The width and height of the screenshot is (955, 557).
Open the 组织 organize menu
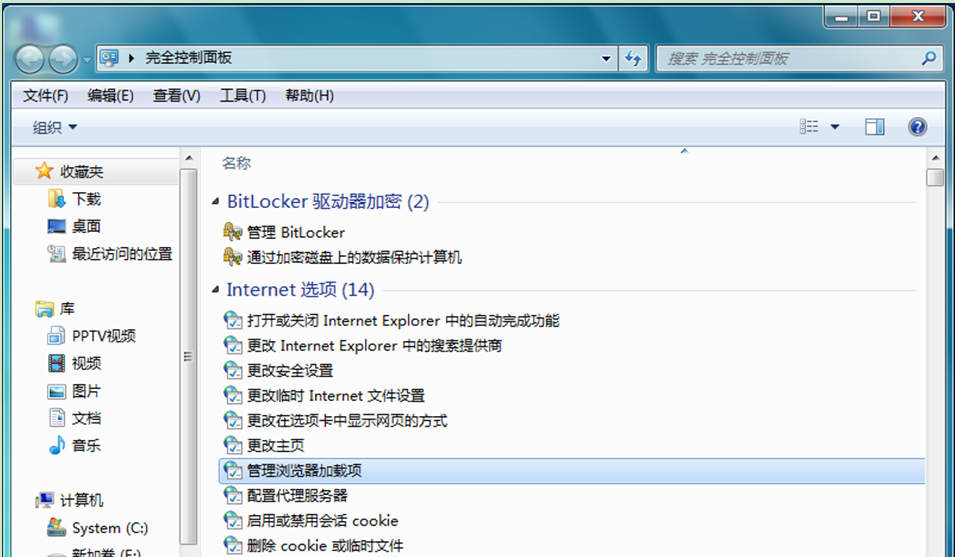click(54, 127)
